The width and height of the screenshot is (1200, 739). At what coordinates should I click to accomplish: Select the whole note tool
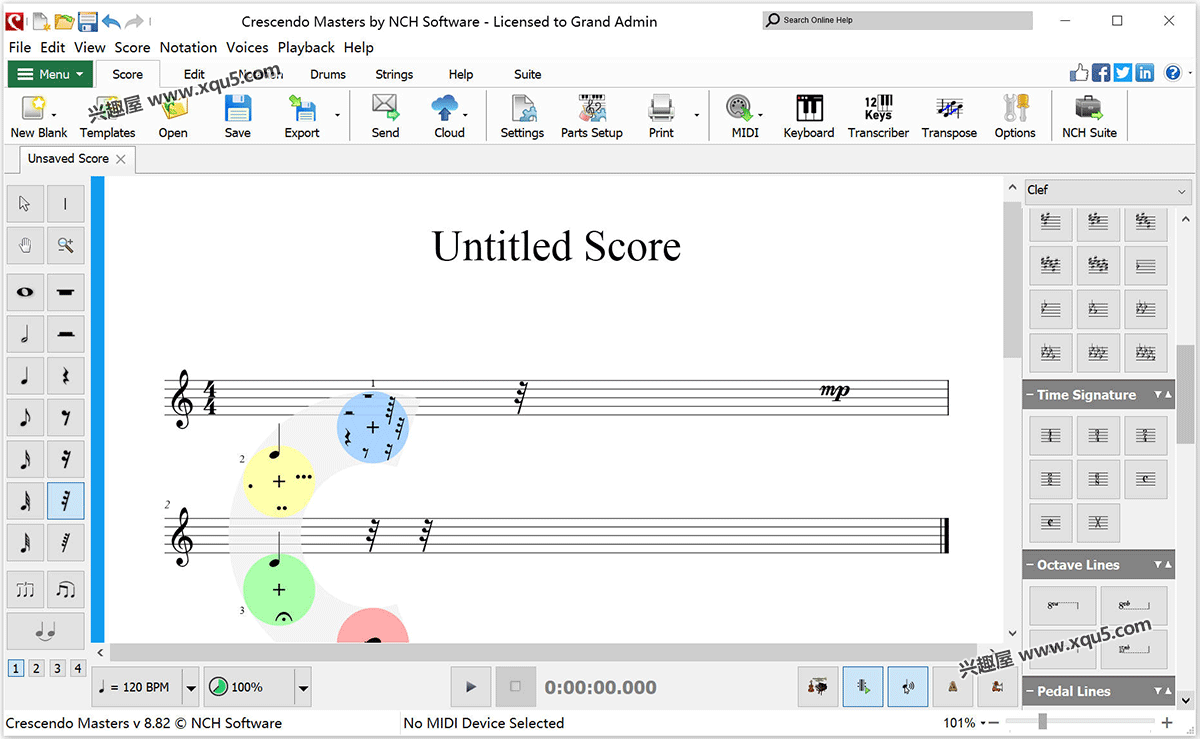[x=25, y=292]
